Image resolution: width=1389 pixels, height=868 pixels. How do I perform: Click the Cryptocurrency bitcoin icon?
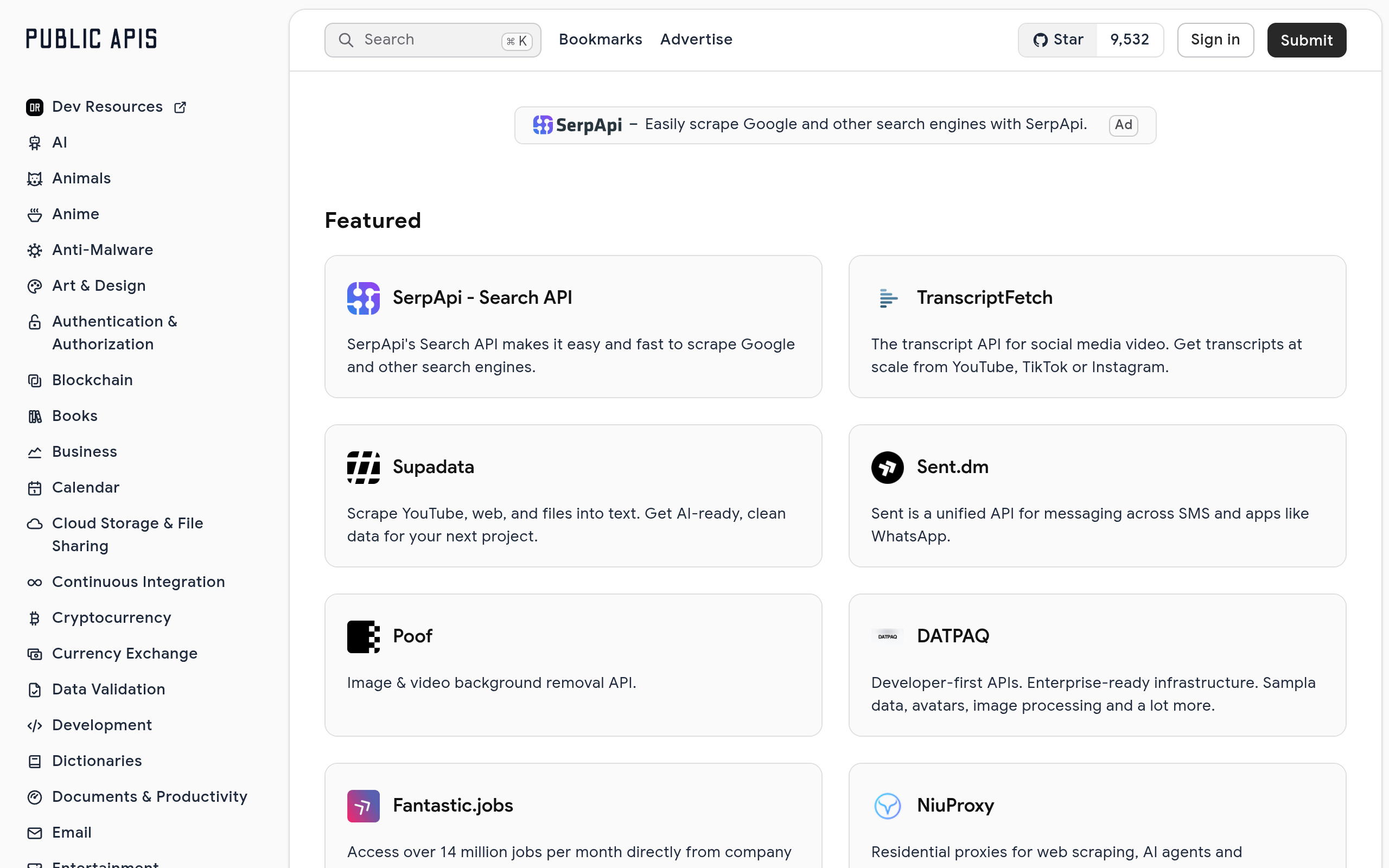click(34, 618)
